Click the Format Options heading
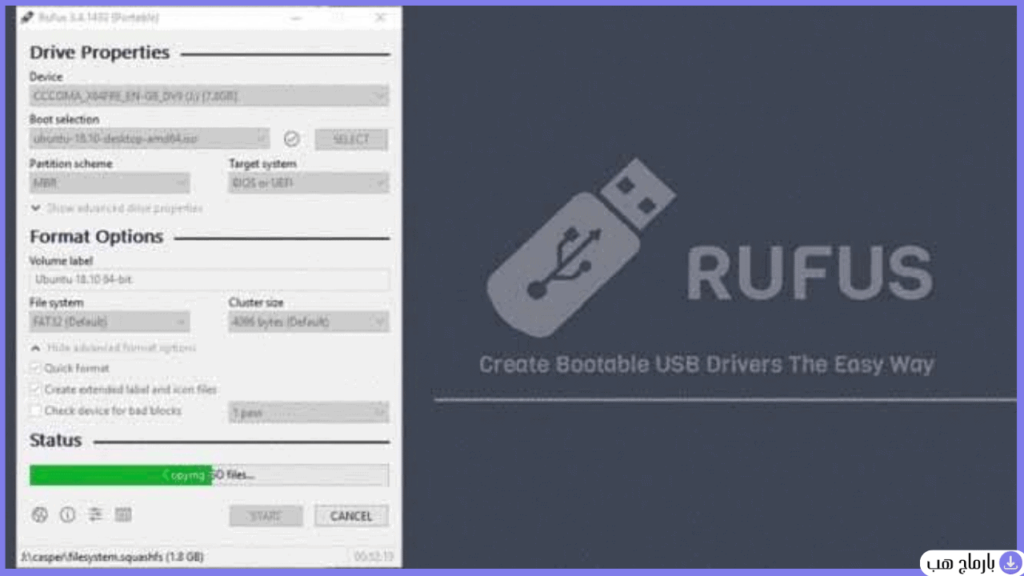This screenshot has height=576, width=1024. [x=96, y=236]
